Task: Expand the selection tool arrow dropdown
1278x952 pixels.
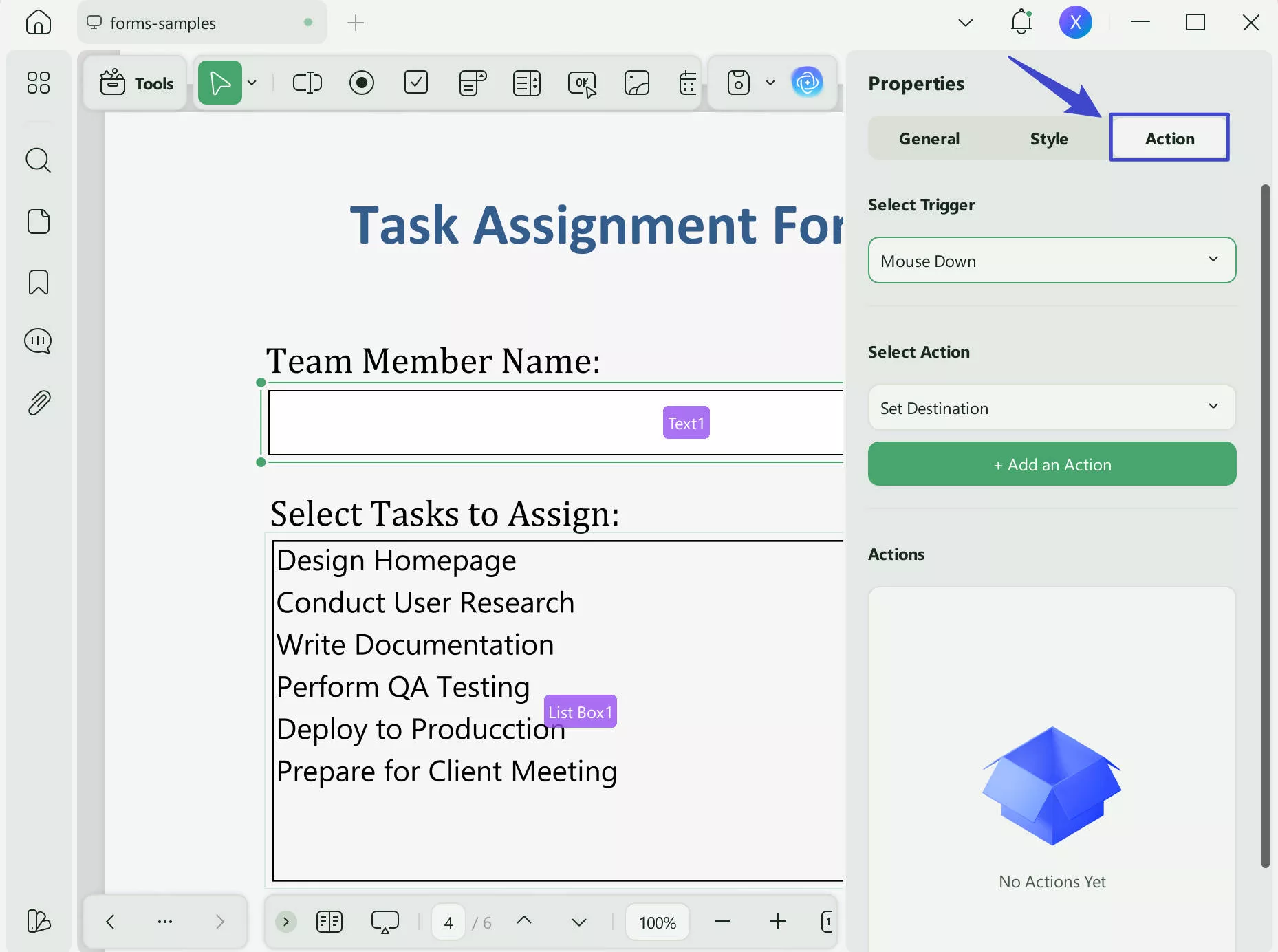Action: [252, 83]
